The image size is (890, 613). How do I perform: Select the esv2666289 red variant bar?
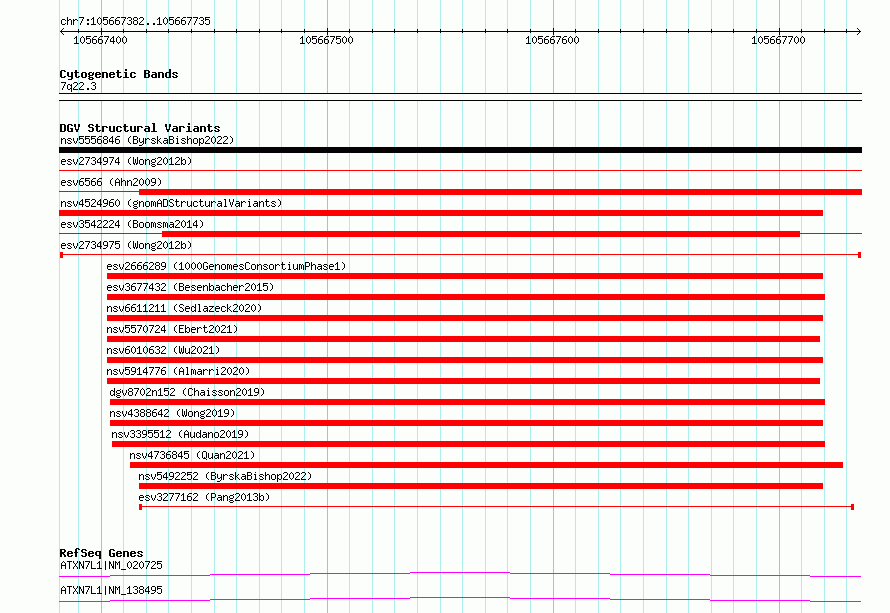[465, 276]
